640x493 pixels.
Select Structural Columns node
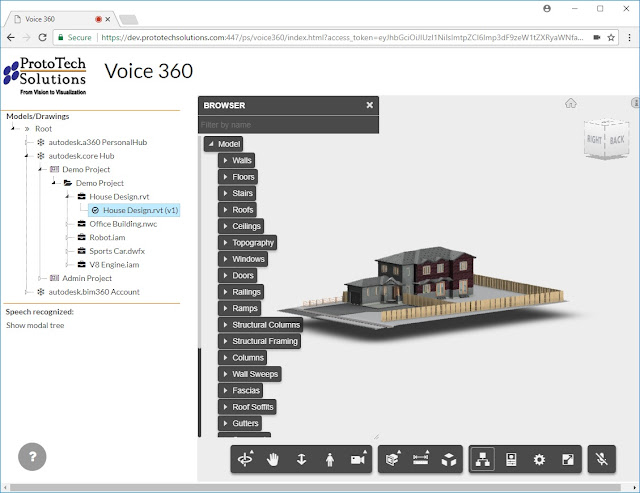click(260, 325)
